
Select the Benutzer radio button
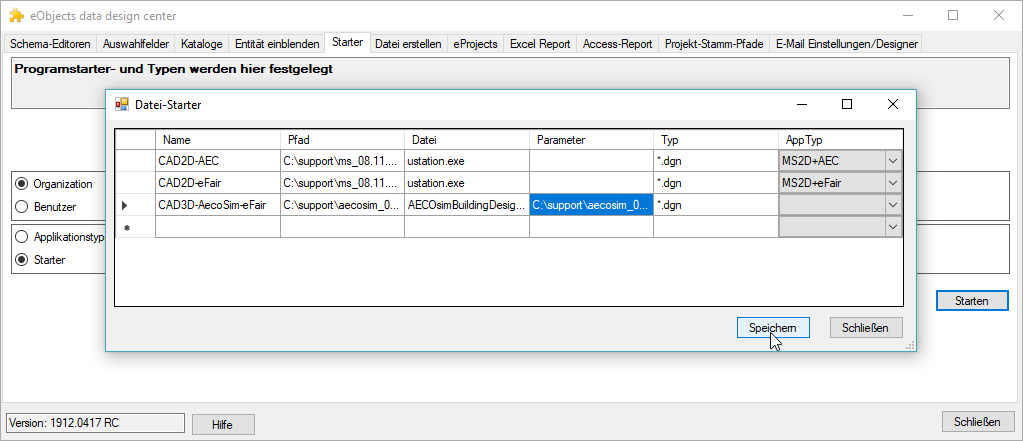coord(22,207)
